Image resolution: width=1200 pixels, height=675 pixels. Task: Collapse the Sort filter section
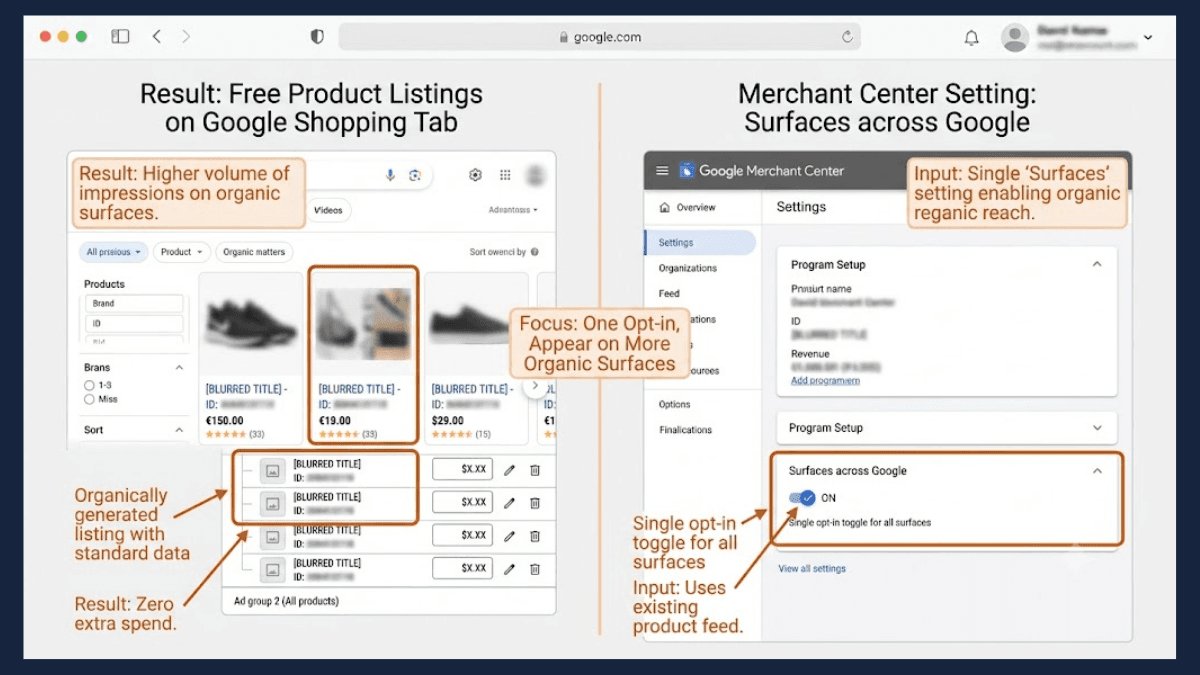[180, 430]
